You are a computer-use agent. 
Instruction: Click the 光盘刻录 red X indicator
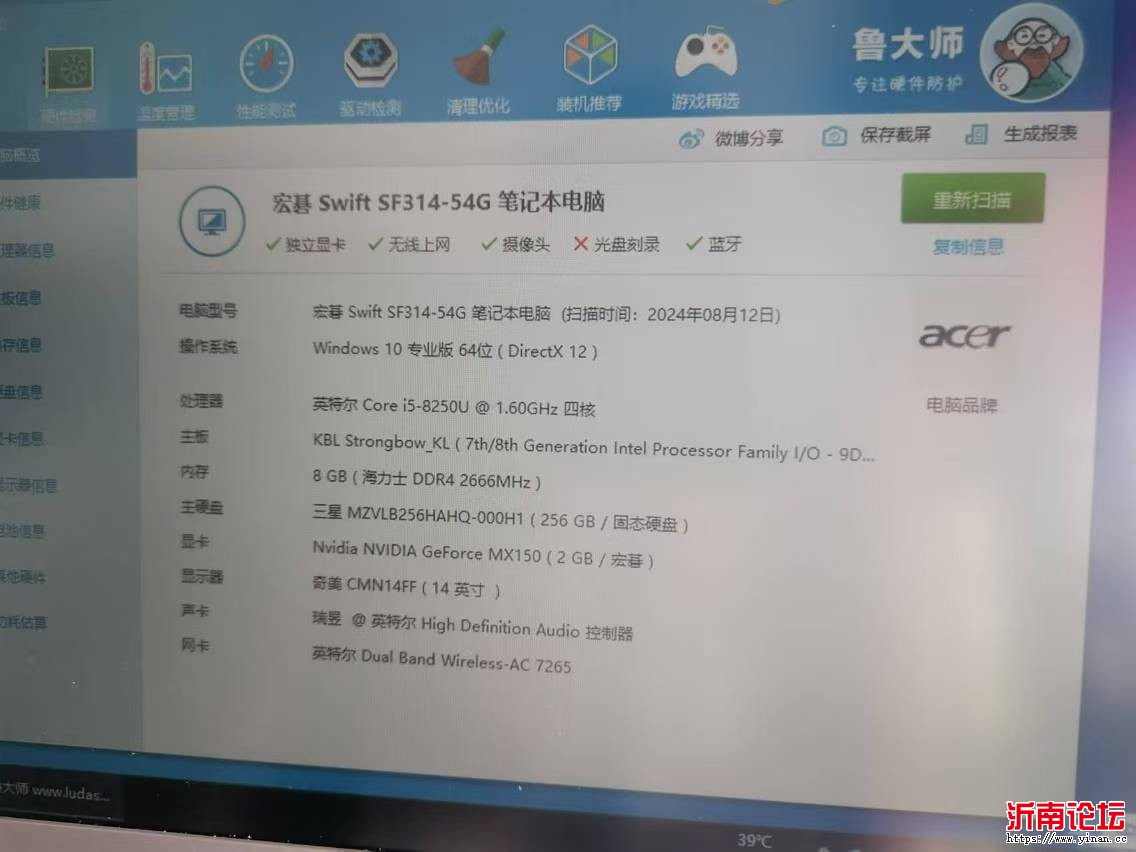tap(581, 244)
